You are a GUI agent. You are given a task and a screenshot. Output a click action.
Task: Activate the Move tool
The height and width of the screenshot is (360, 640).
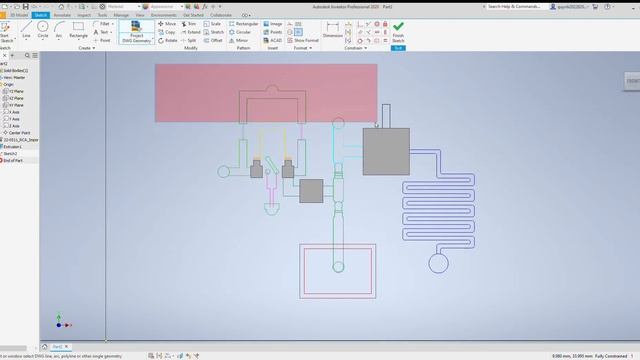(x=167, y=24)
